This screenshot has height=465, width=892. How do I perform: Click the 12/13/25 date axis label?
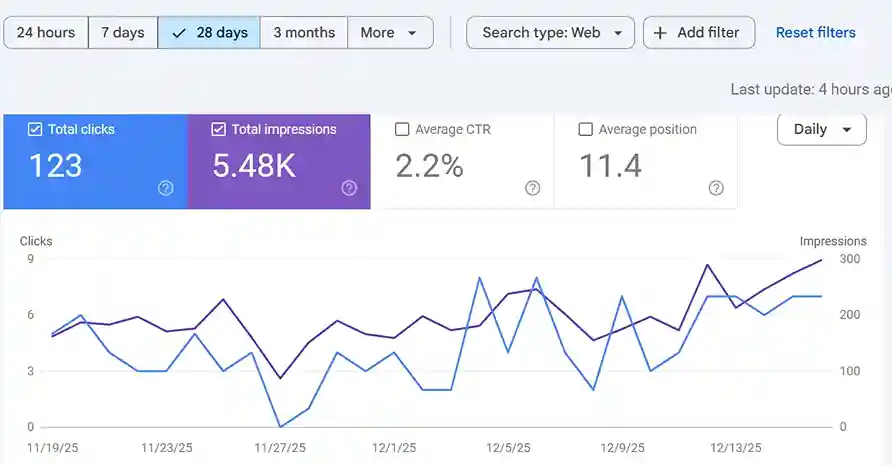[x=736, y=448]
